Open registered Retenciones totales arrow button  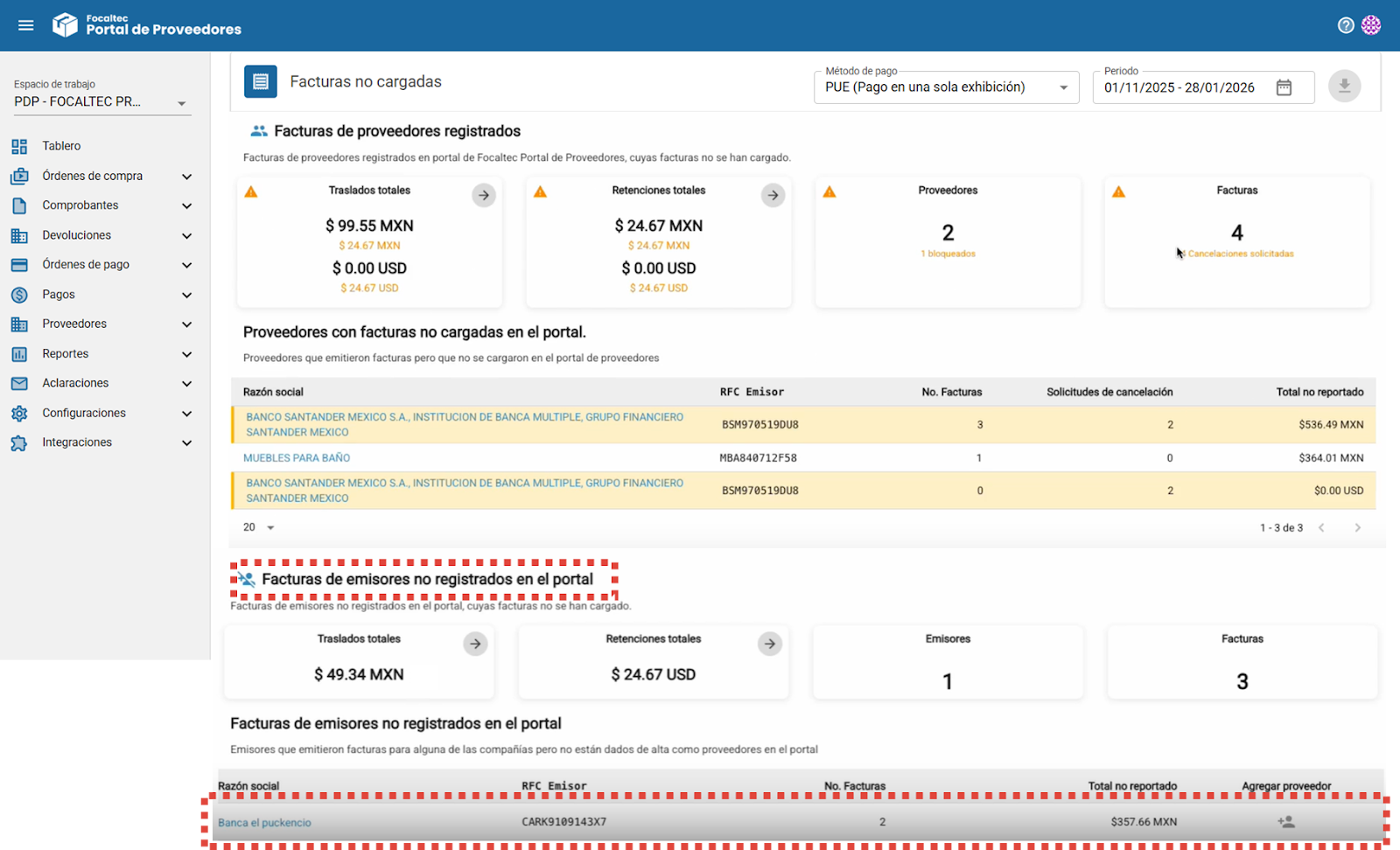tap(773, 195)
